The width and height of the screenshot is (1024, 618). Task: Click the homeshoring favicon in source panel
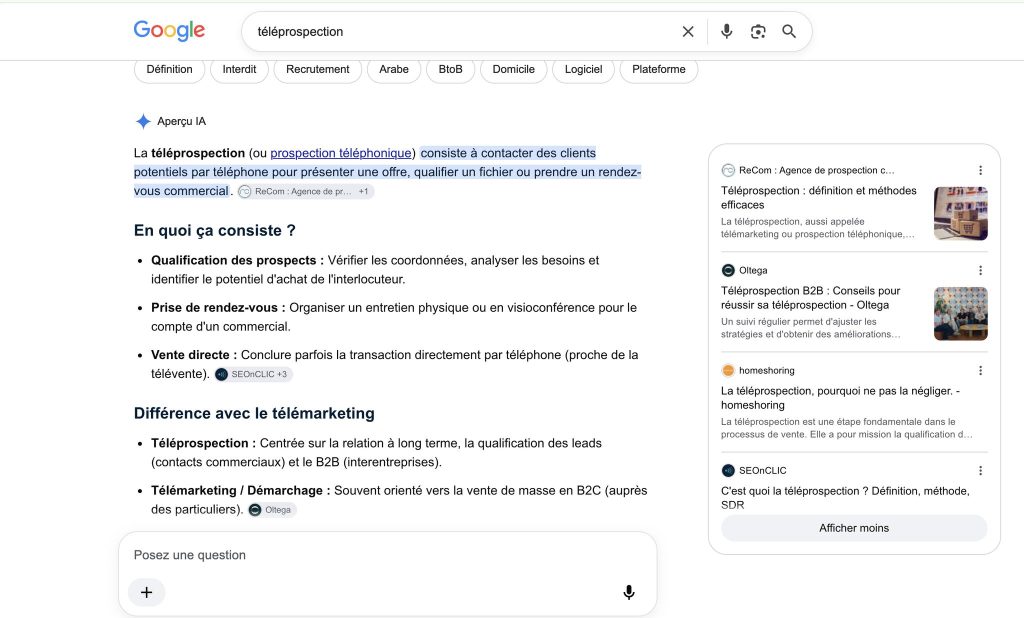click(x=728, y=370)
